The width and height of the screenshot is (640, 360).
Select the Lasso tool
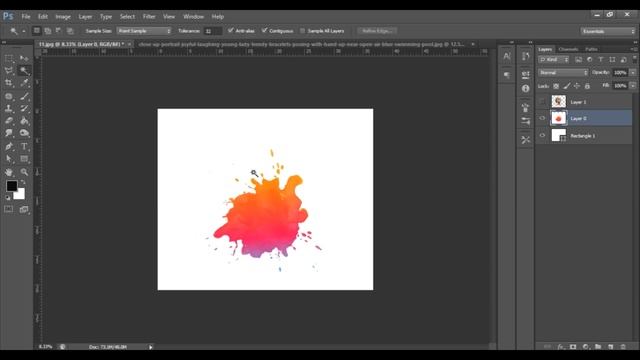[9, 71]
